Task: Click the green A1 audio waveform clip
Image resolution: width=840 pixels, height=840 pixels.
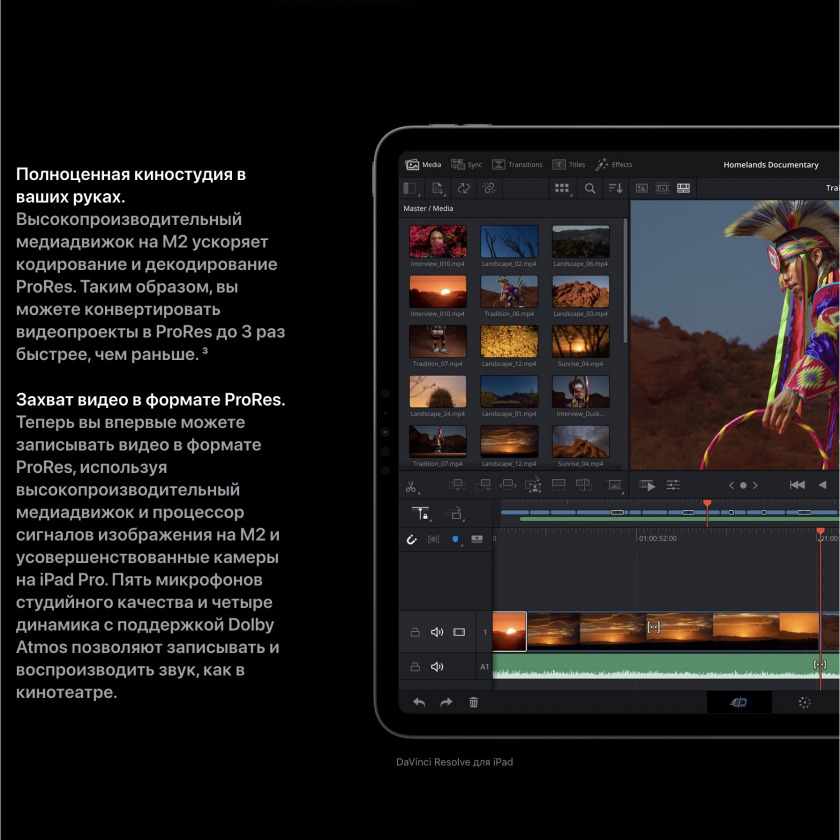Action: point(665,666)
